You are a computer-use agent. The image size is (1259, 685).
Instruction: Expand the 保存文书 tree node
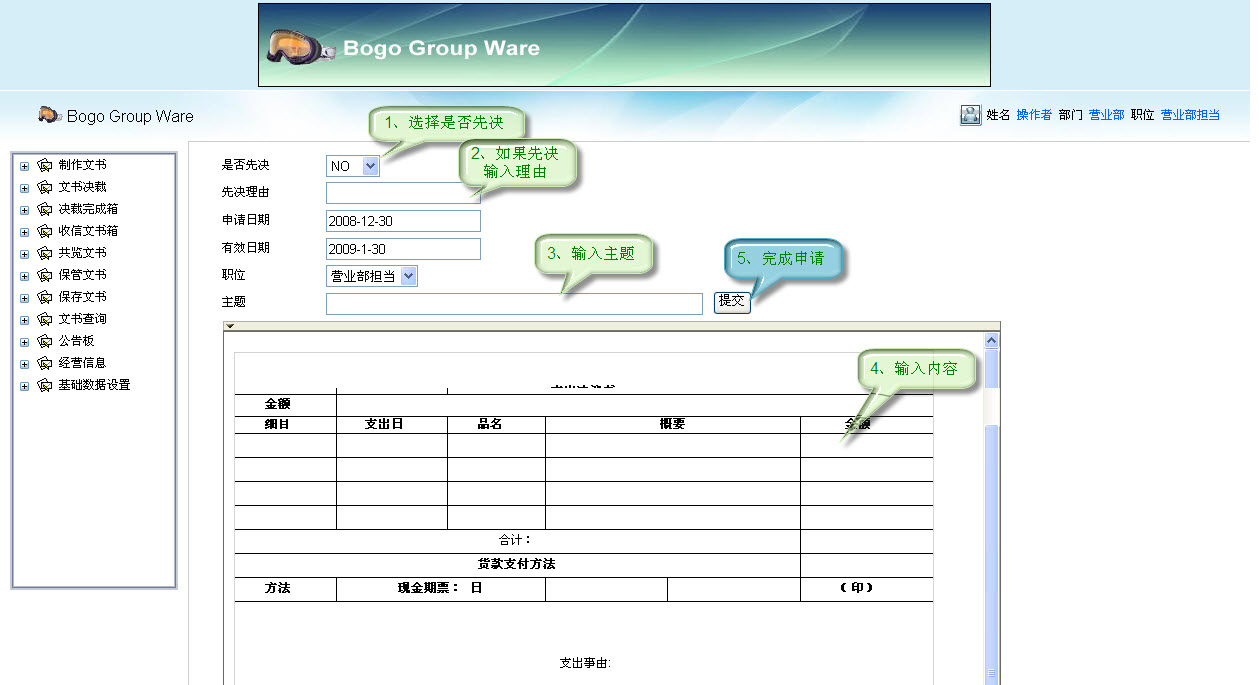coord(24,296)
